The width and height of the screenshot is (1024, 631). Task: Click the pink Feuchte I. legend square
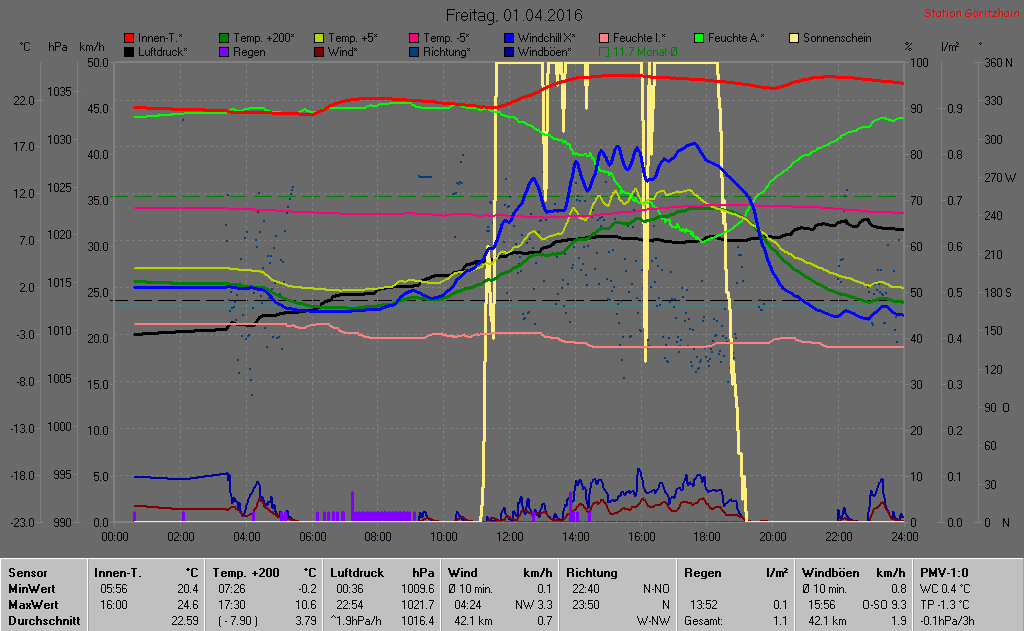point(605,38)
